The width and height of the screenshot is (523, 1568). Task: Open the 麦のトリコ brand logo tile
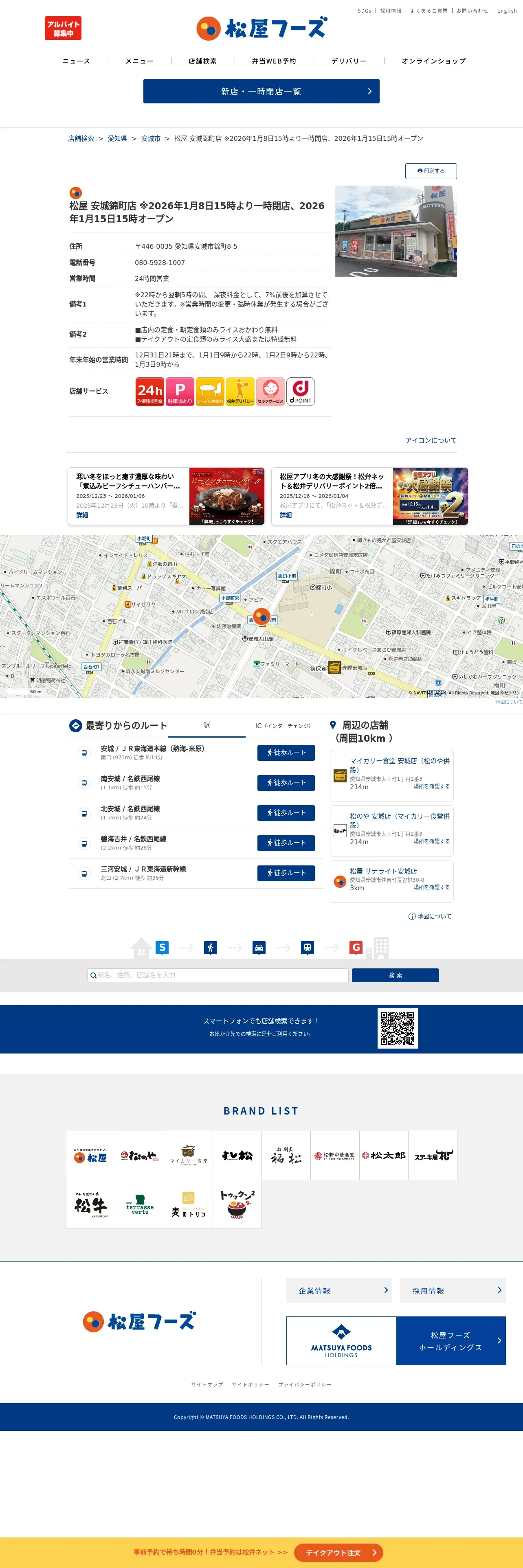click(x=189, y=1204)
